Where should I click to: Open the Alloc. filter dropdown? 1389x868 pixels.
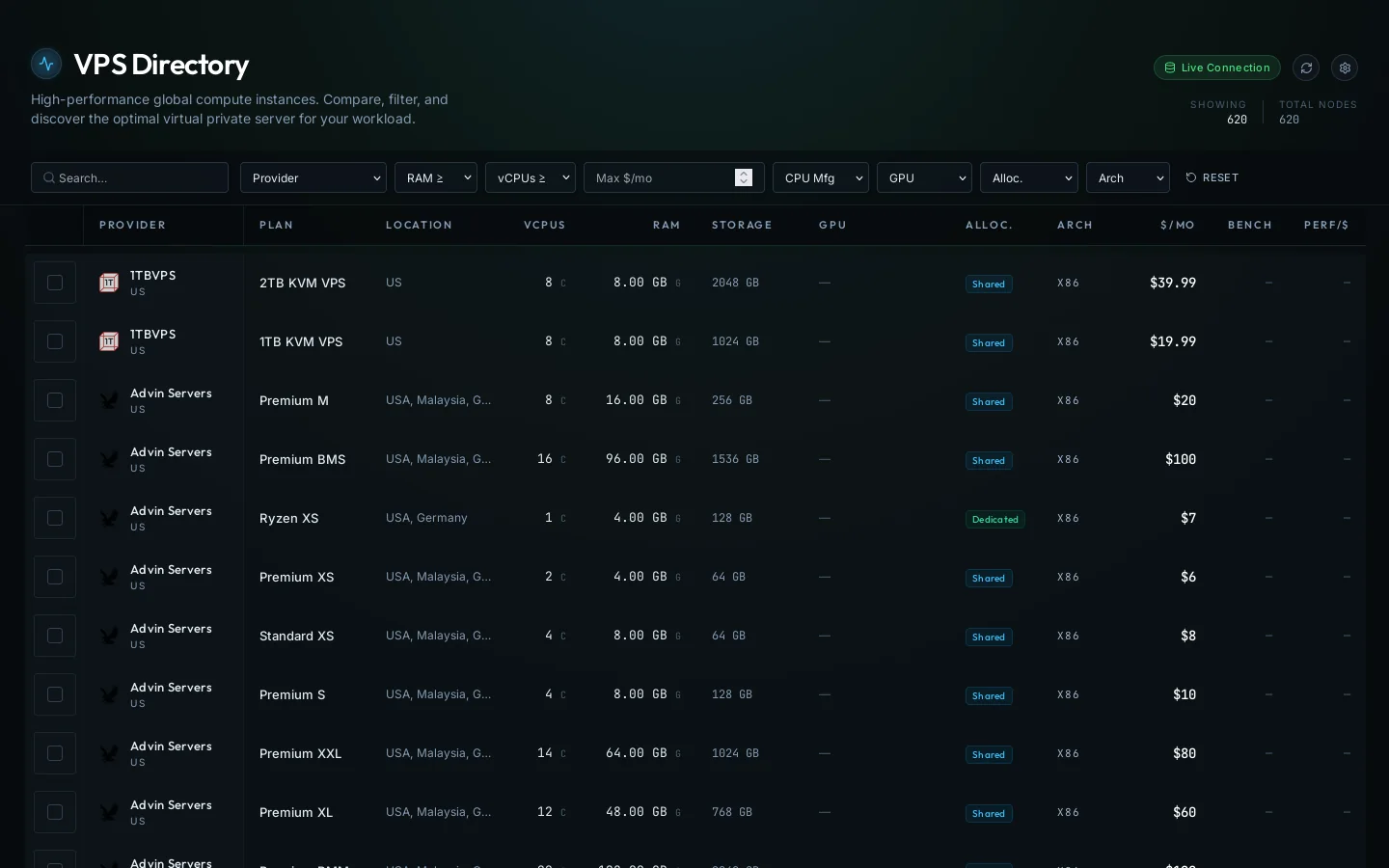click(x=1029, y=177)
